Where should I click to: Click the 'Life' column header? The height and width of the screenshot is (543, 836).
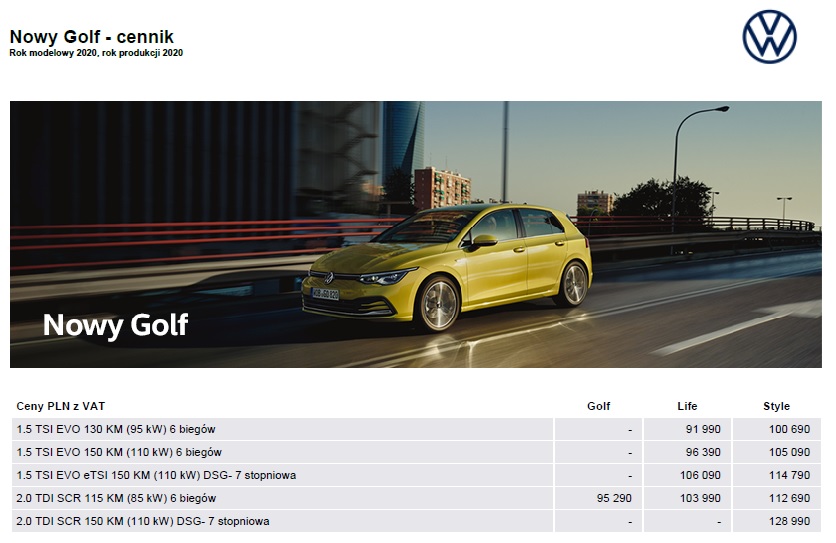[x=687, y=406]
